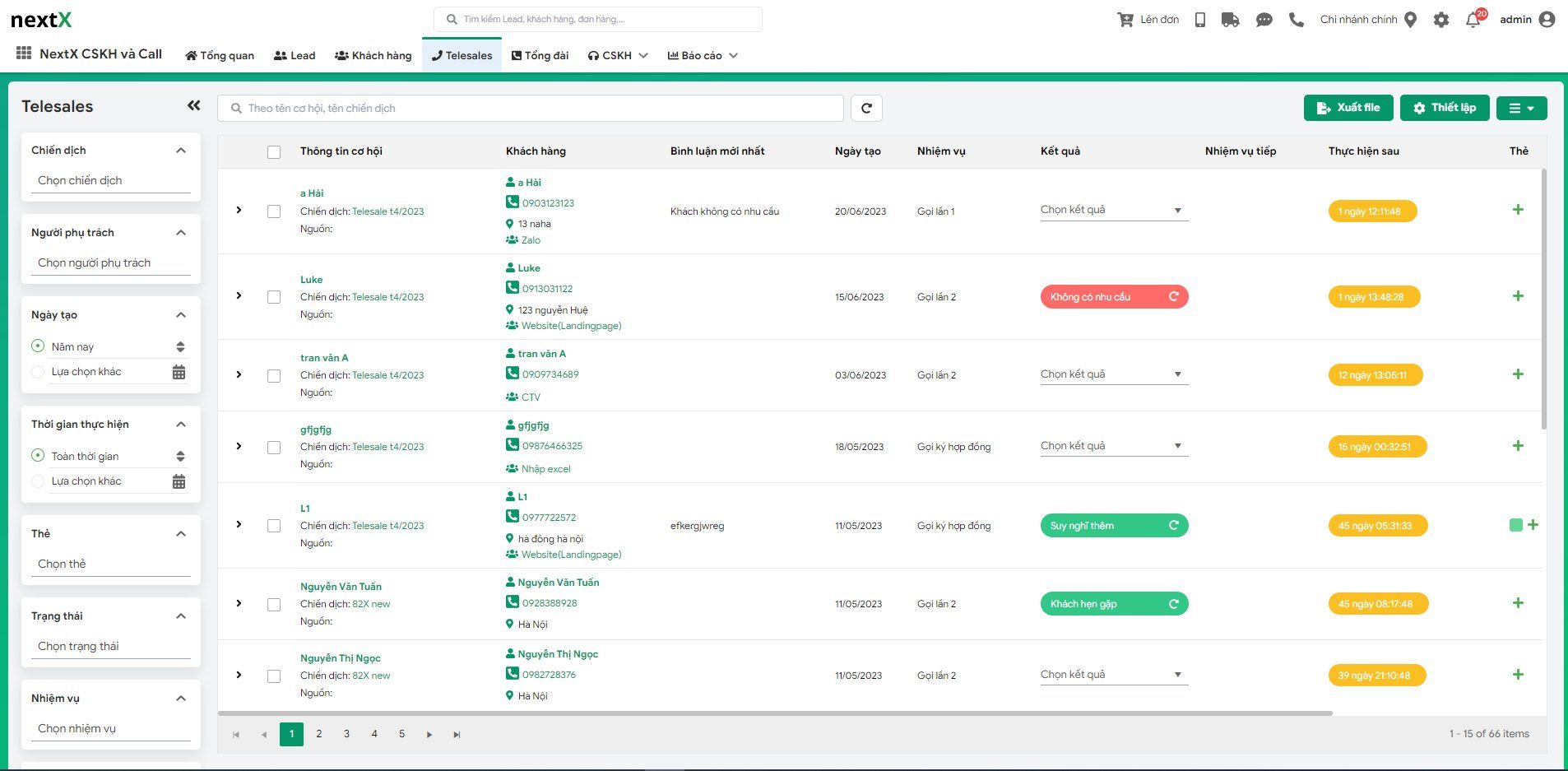
Task: Open the Báo cáo menu
Action: 703,56
